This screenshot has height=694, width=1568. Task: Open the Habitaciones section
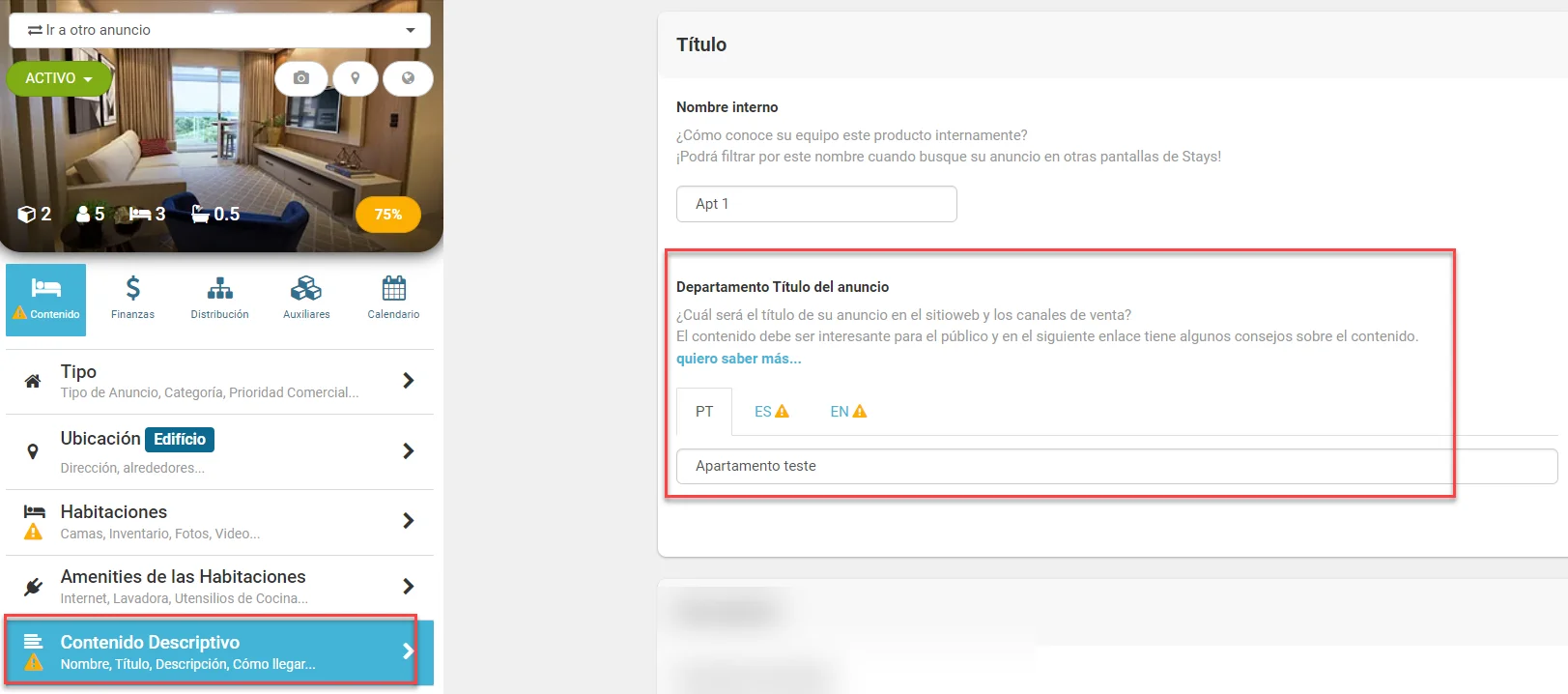[x=220, y=522]
